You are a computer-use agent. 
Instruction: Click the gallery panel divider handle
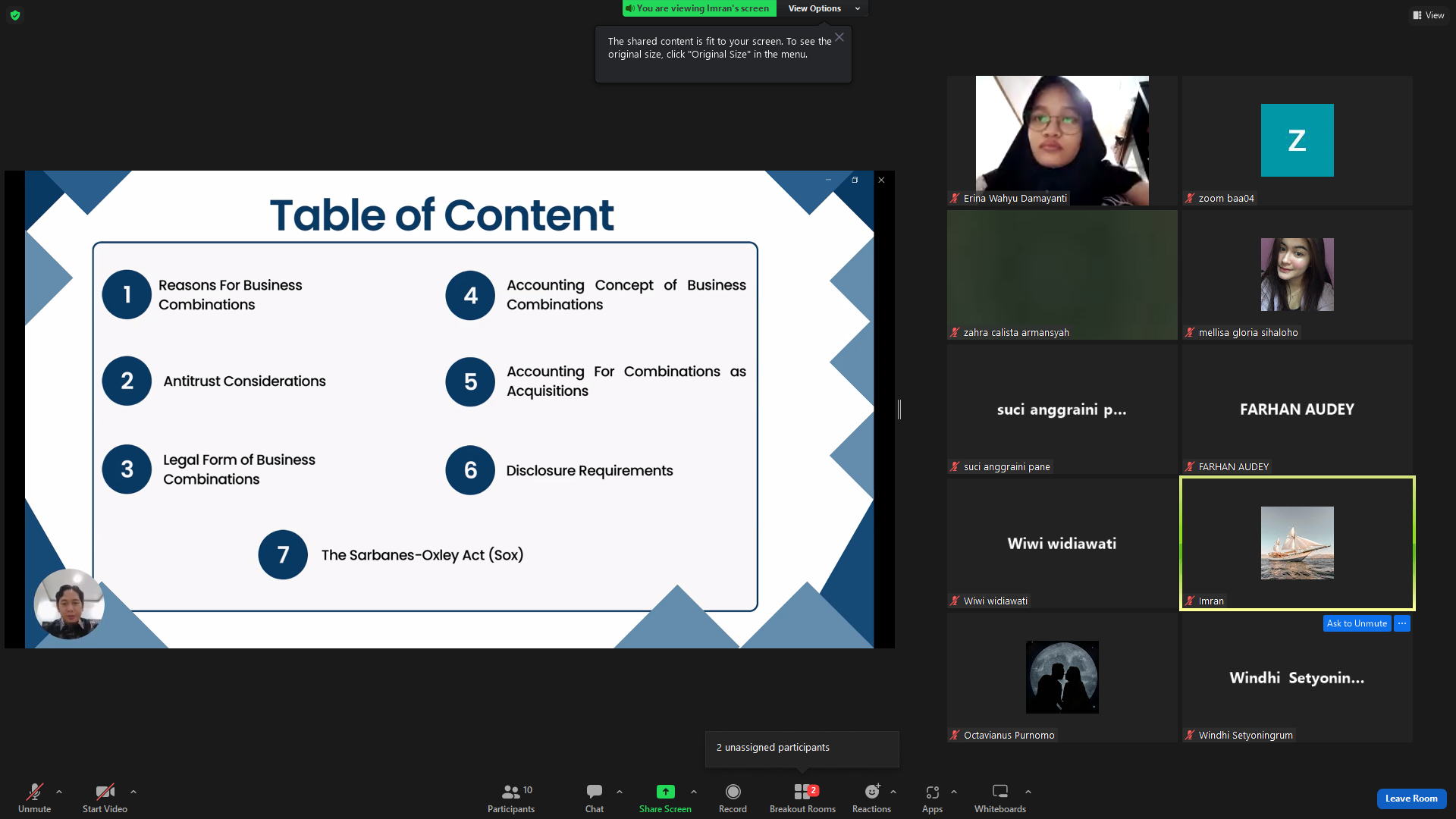point(899,409)
